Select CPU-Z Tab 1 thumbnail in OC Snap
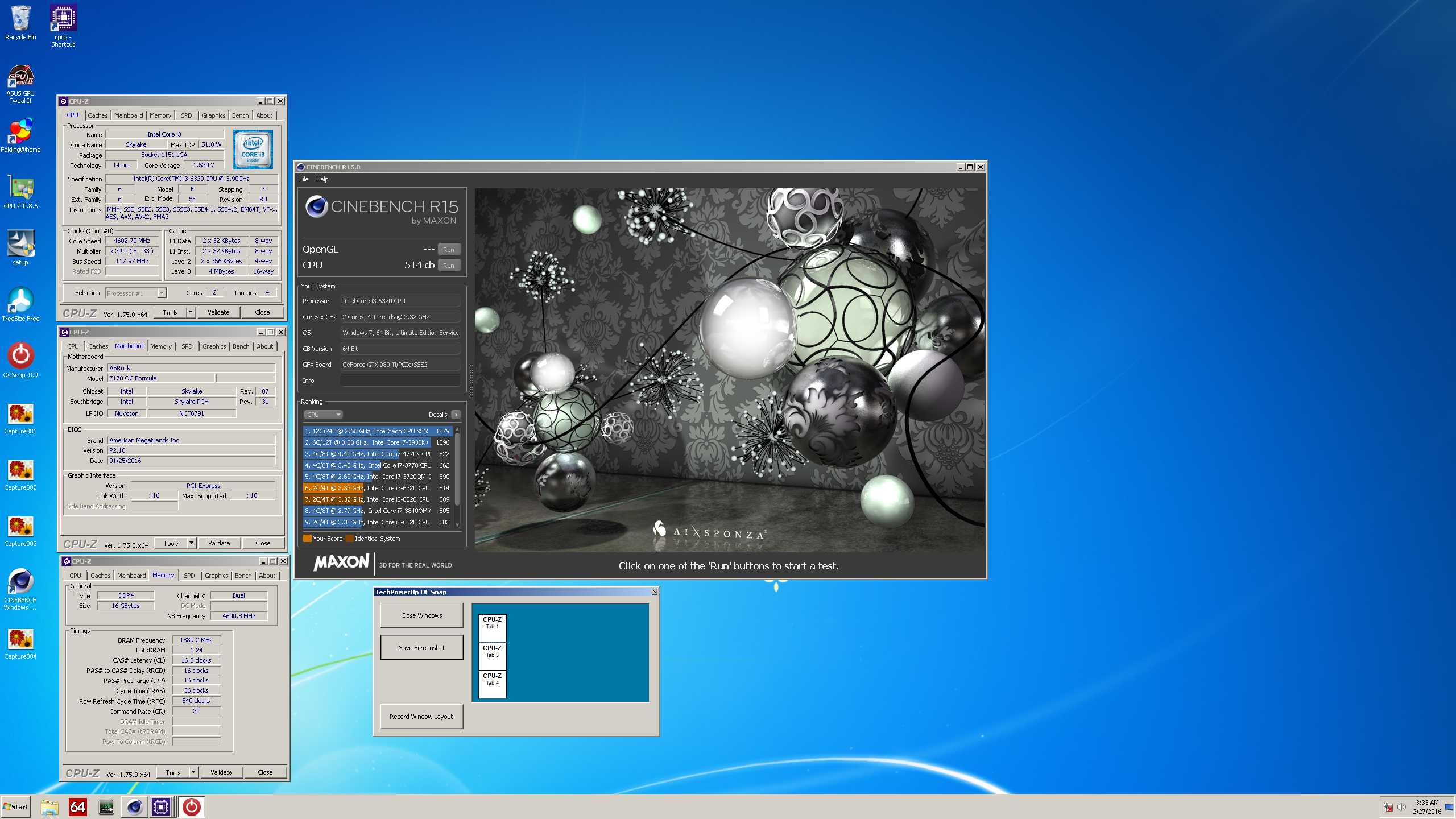The image size is (1456, 819). tap(492, 628)
